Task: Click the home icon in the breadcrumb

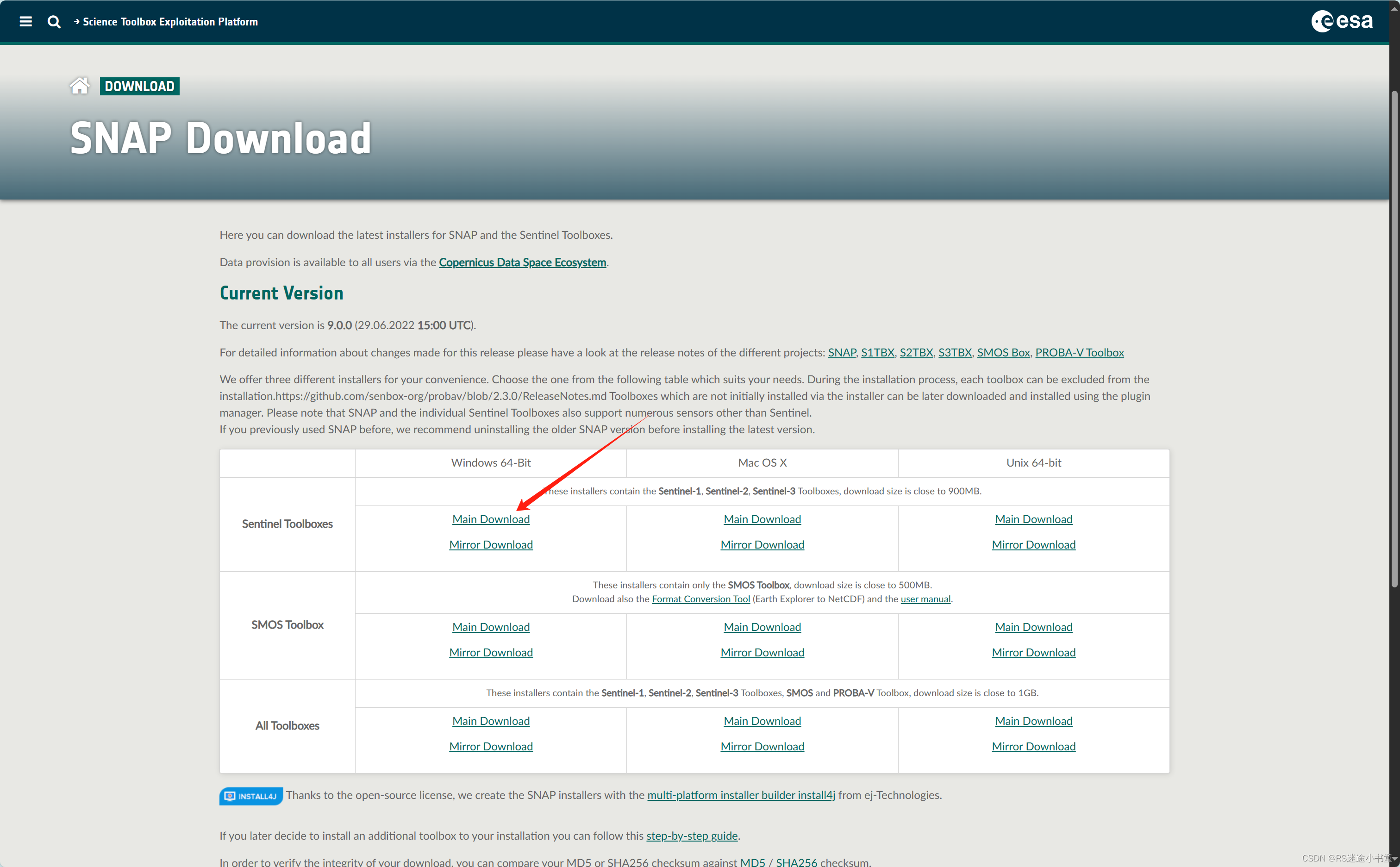Action: [80, 86]
